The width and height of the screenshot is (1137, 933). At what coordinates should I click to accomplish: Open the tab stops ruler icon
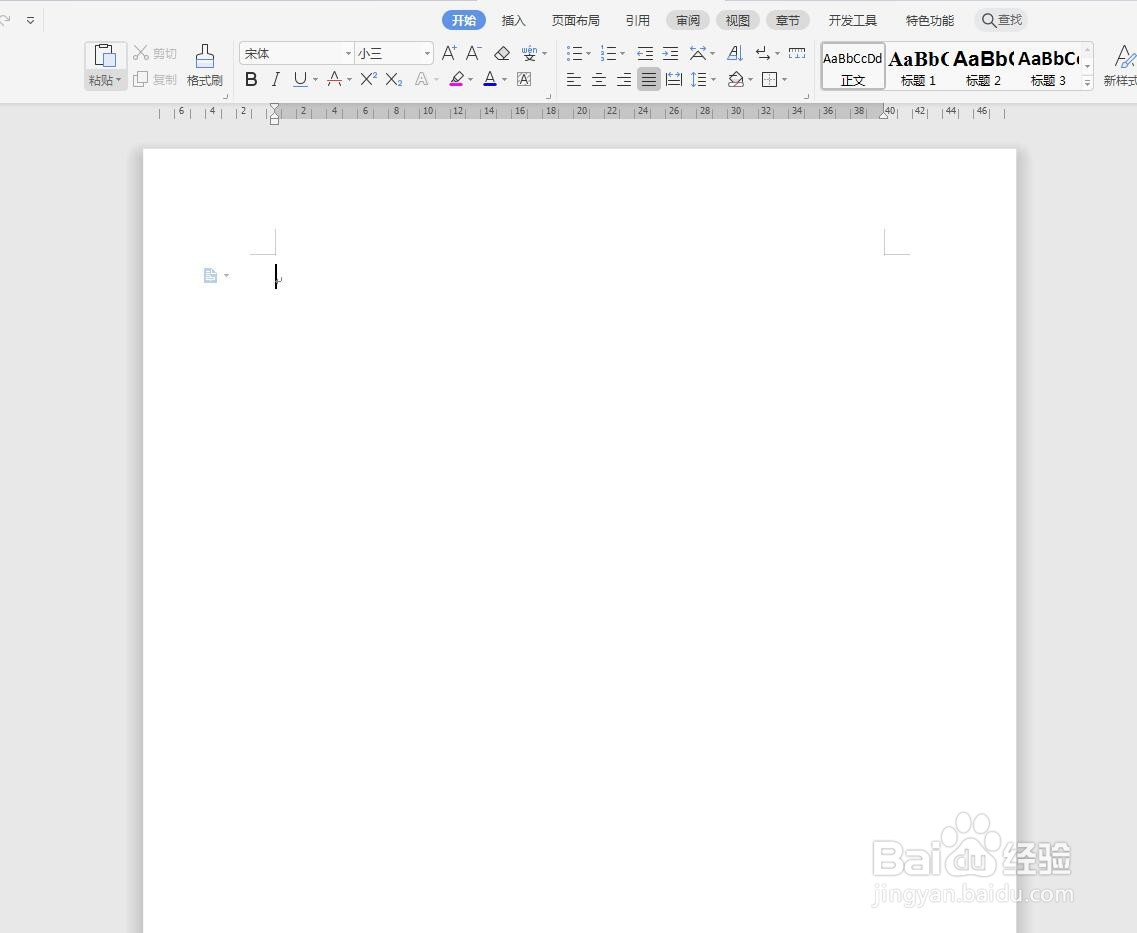pos(797,53)
